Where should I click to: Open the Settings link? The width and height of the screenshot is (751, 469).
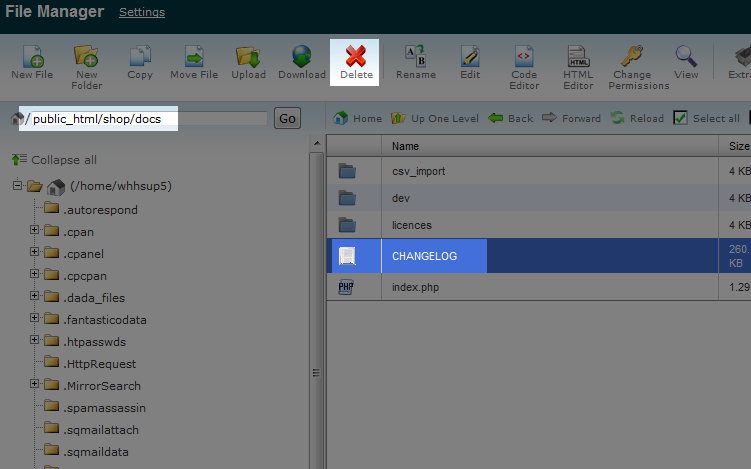click(x=142, y=13)
